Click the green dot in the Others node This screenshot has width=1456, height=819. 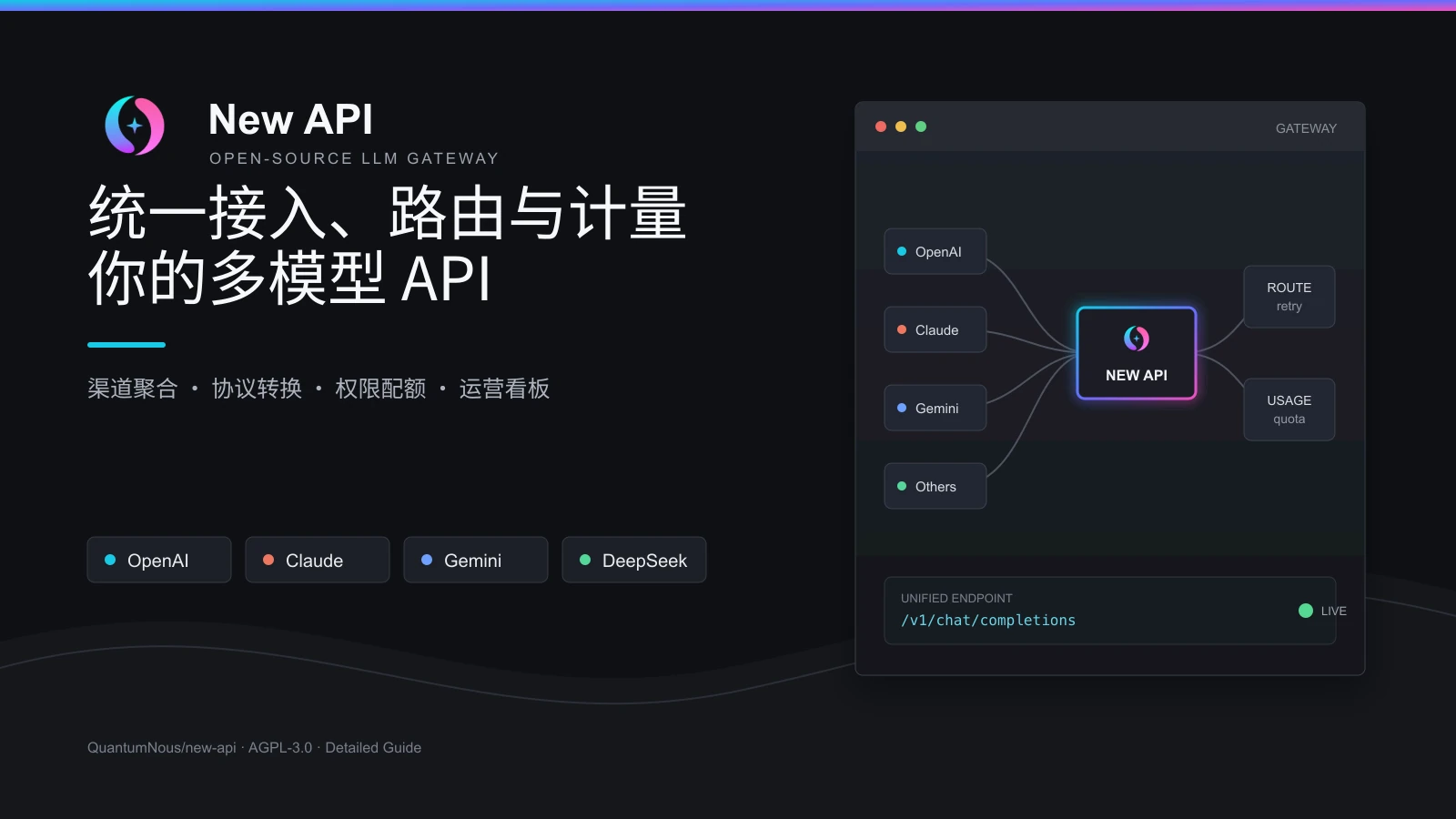(x=902, y=486)
